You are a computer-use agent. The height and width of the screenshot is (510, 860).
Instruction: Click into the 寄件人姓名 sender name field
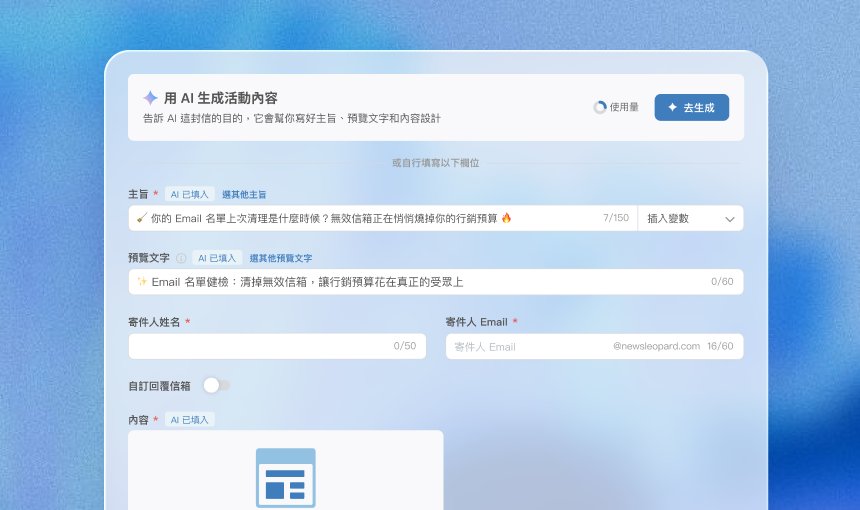click(278, 346)
